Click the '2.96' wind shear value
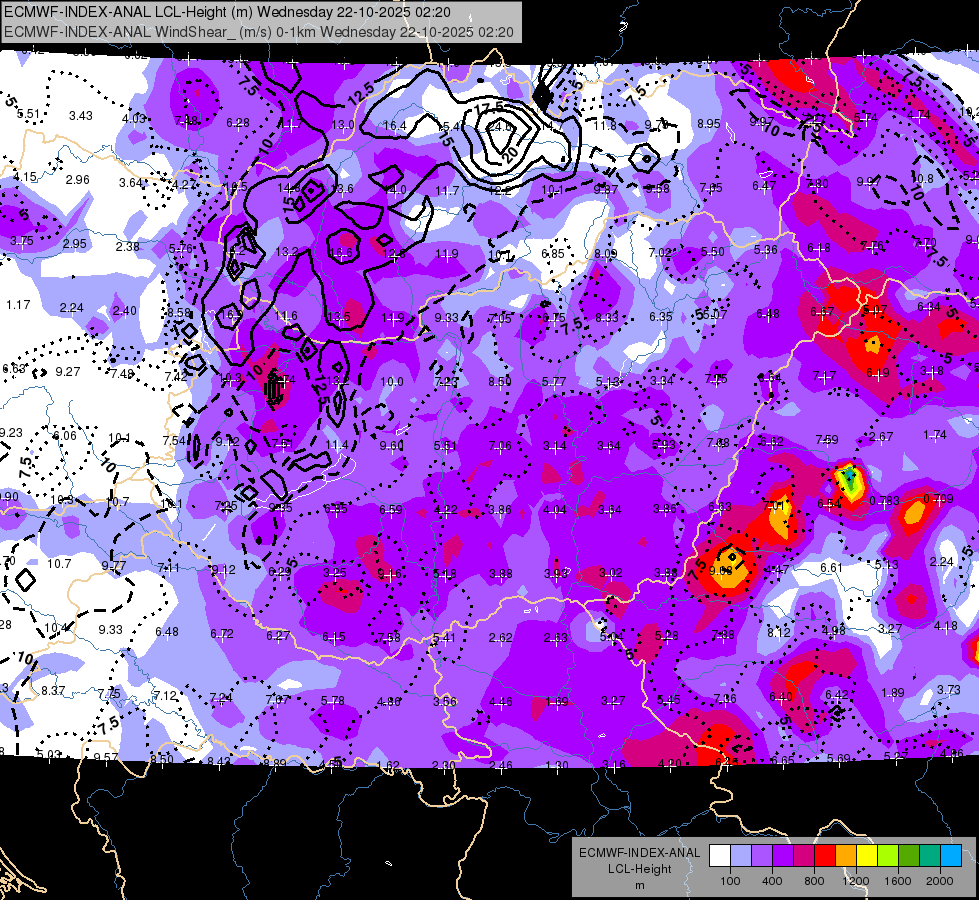This screenshot has height=900, width=979. pos(78,180)
